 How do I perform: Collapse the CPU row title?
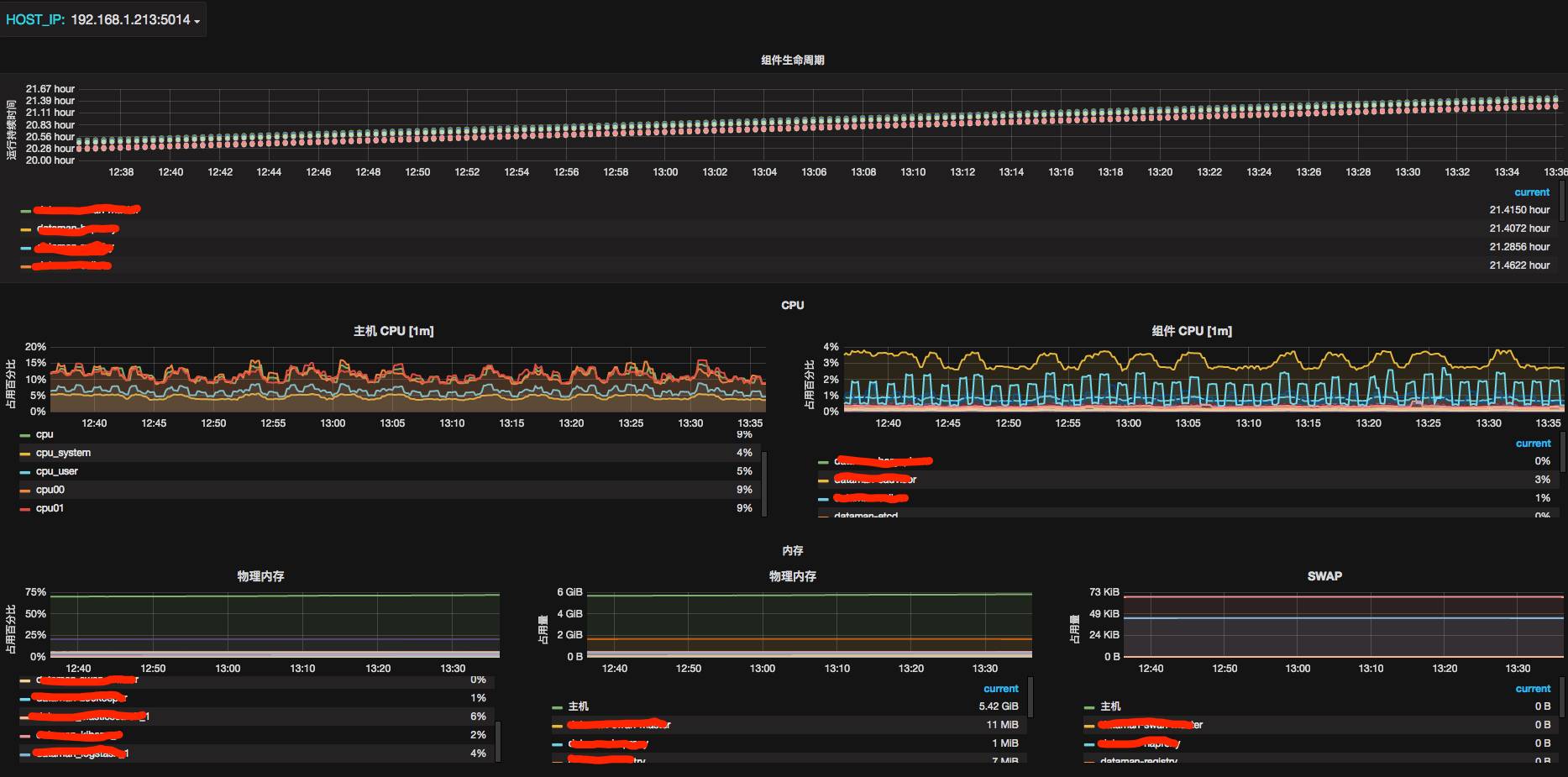[x=792, y=306]
